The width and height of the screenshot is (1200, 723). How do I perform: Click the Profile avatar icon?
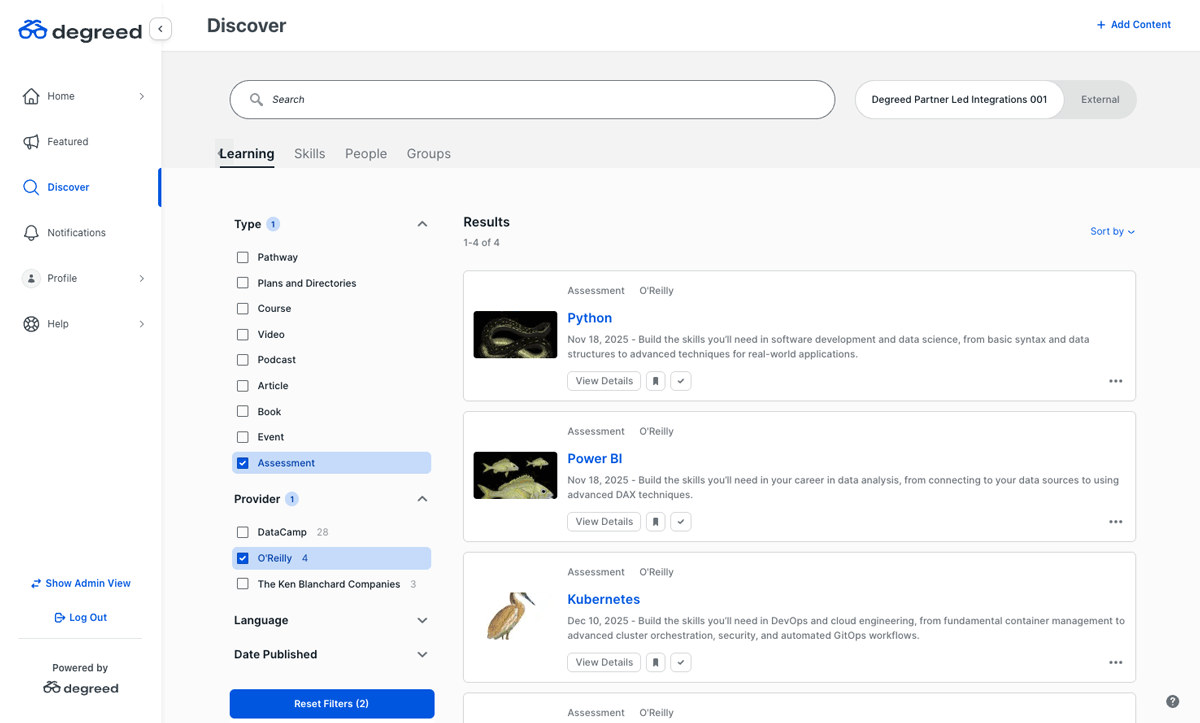click(x=31, y=278)
